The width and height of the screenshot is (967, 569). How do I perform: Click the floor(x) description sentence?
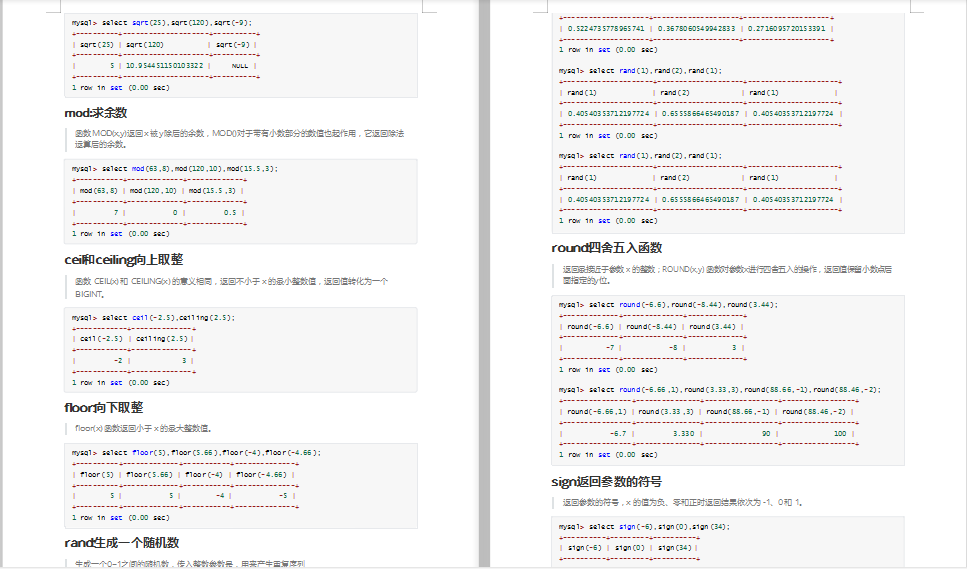(x=143, y=428)
